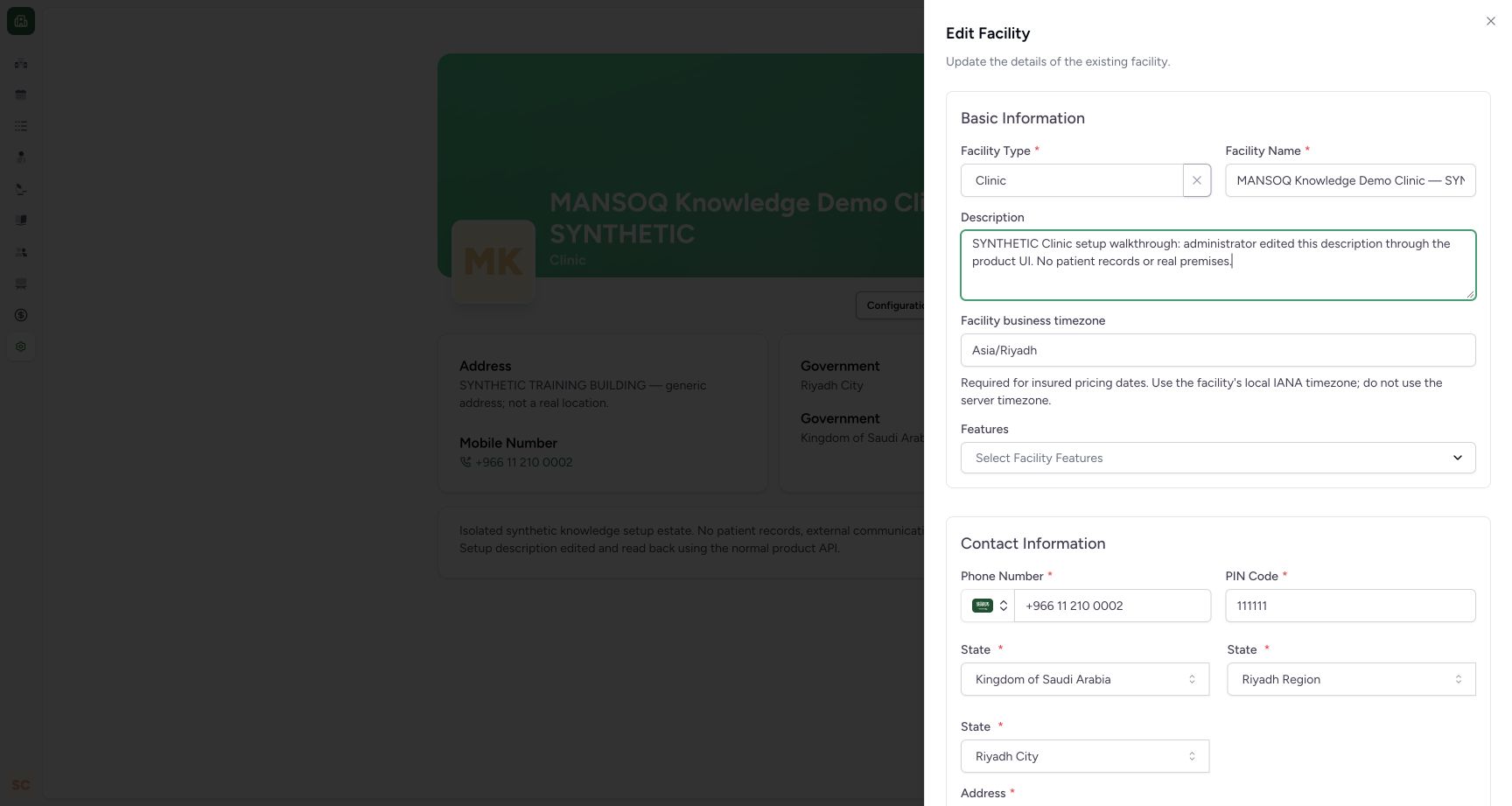
Task: Close the Edit Facility panel
Action: coord(1491,21)
